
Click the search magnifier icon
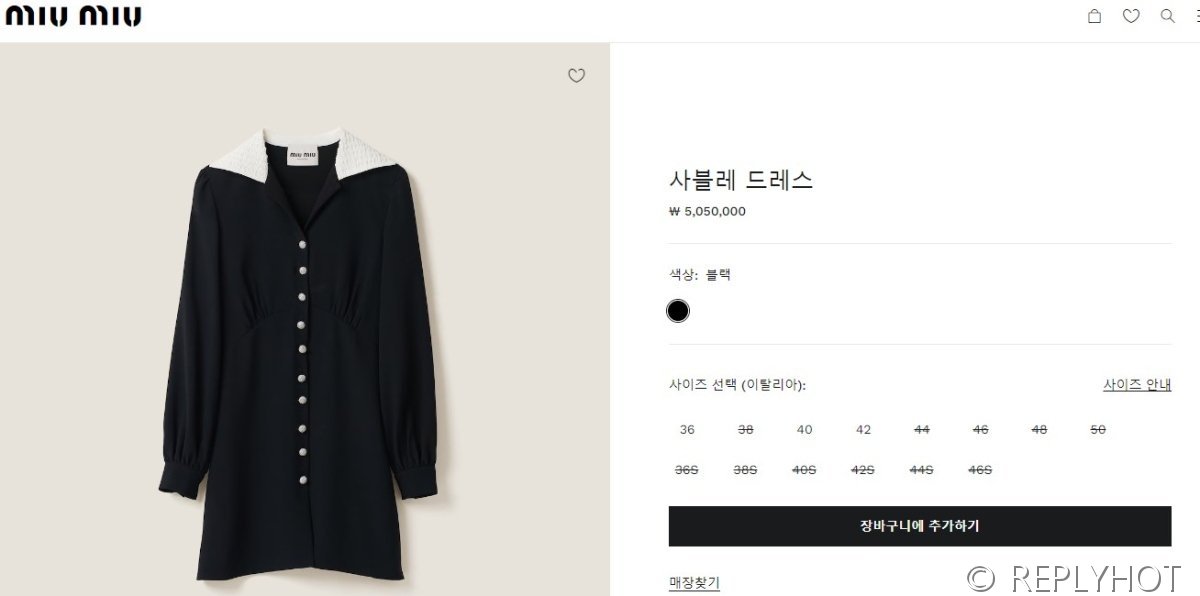(1167, 16)
